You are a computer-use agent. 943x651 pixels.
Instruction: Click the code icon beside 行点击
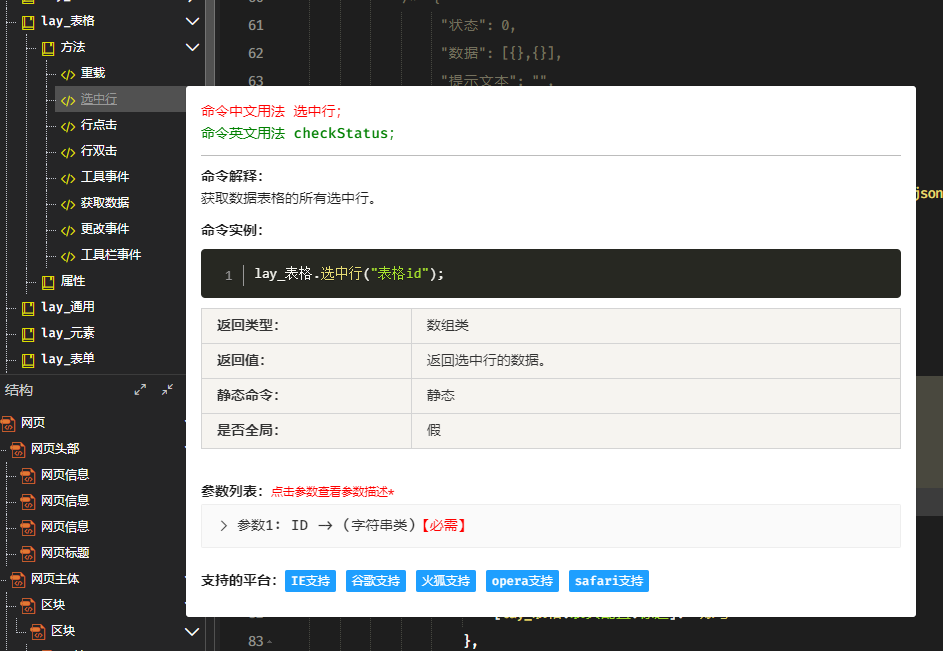click(x=68, y=126)
